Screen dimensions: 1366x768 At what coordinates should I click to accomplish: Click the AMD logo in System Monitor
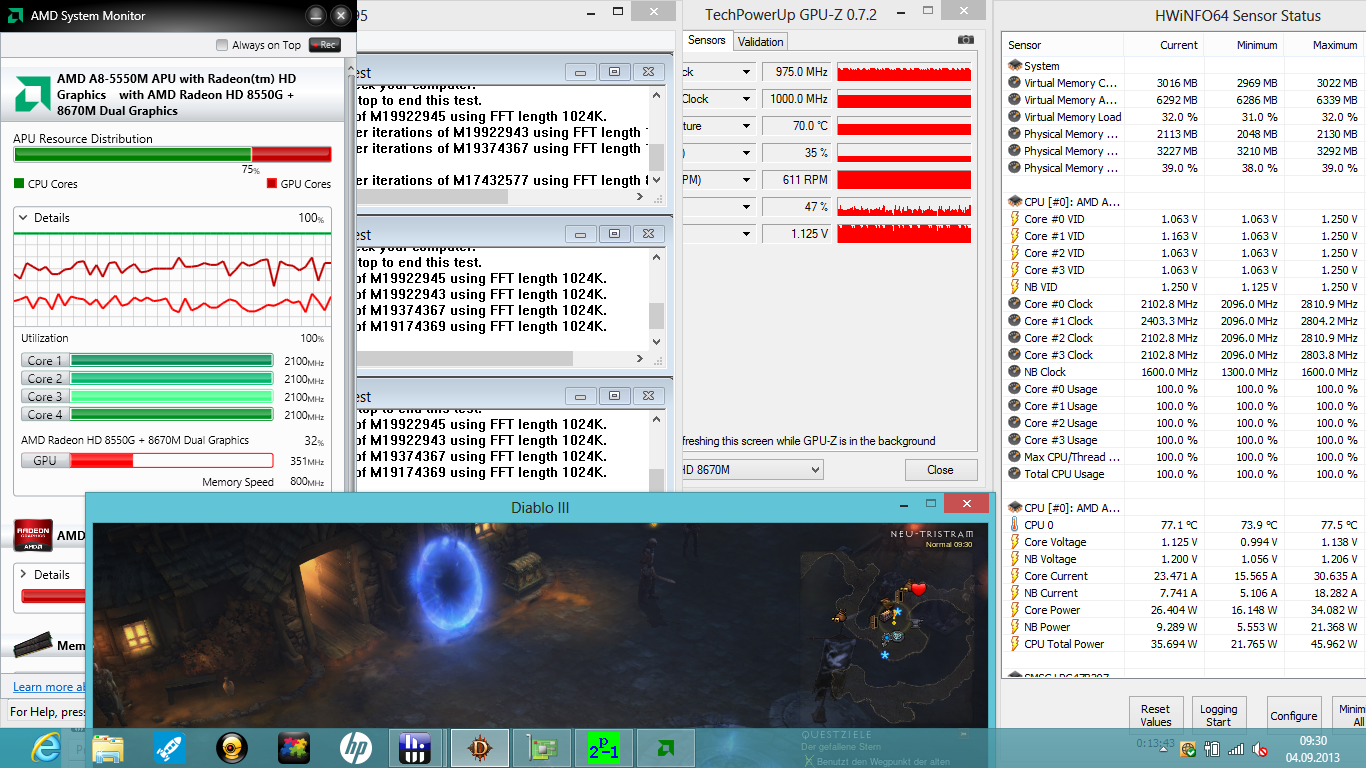(32, 94)
